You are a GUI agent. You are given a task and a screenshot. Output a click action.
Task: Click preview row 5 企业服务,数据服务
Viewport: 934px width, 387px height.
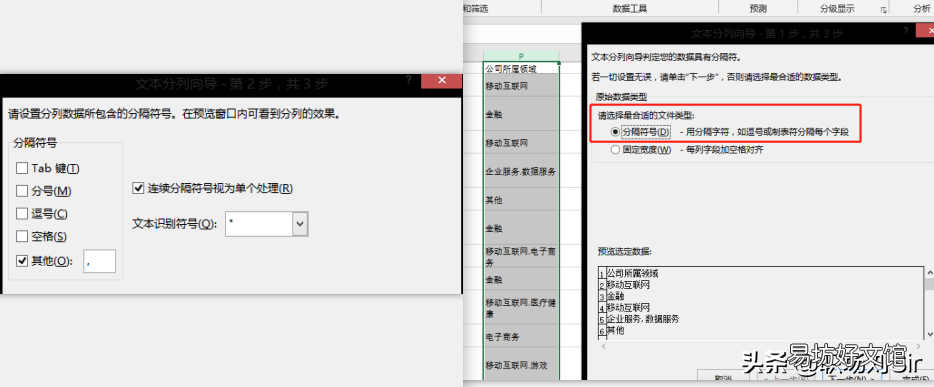643,319
